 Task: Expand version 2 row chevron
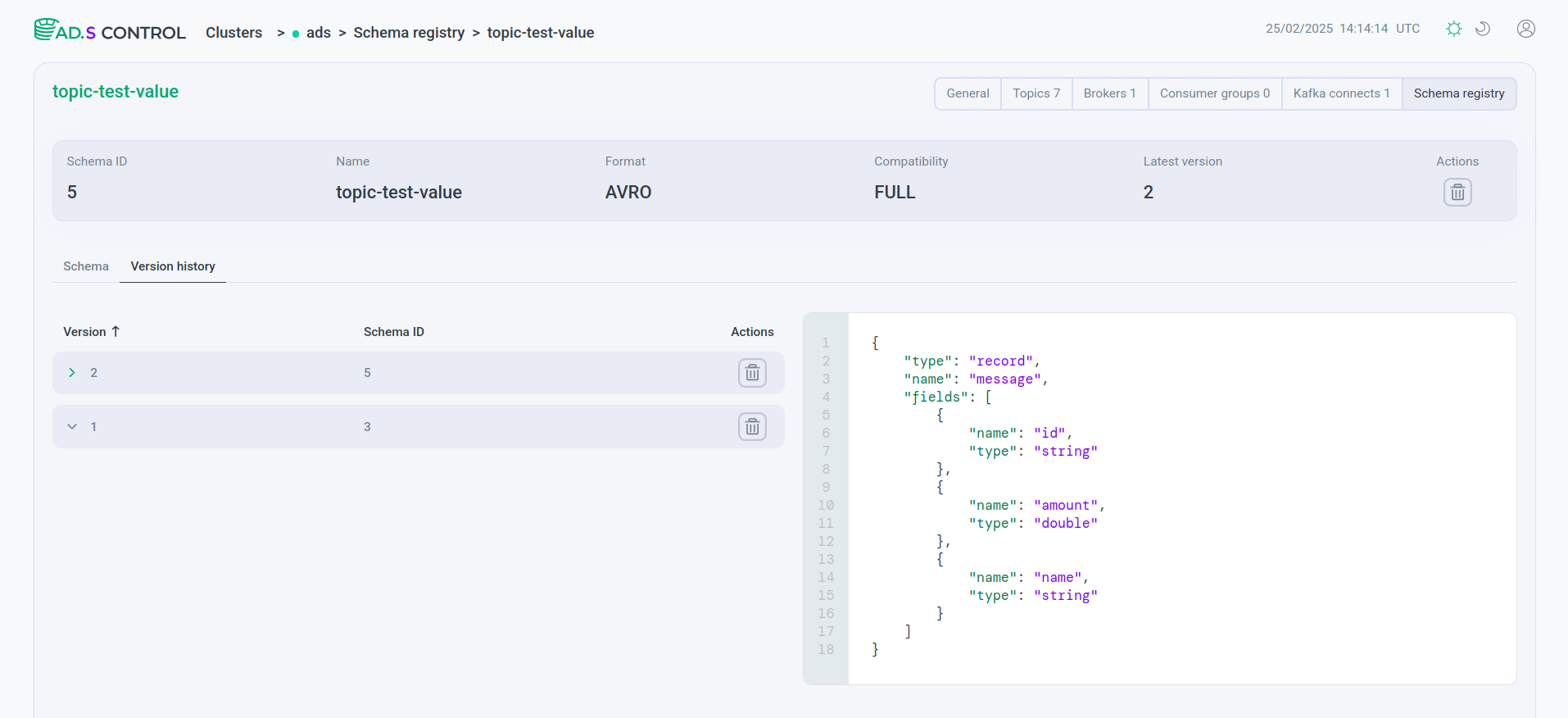(72, 373)
